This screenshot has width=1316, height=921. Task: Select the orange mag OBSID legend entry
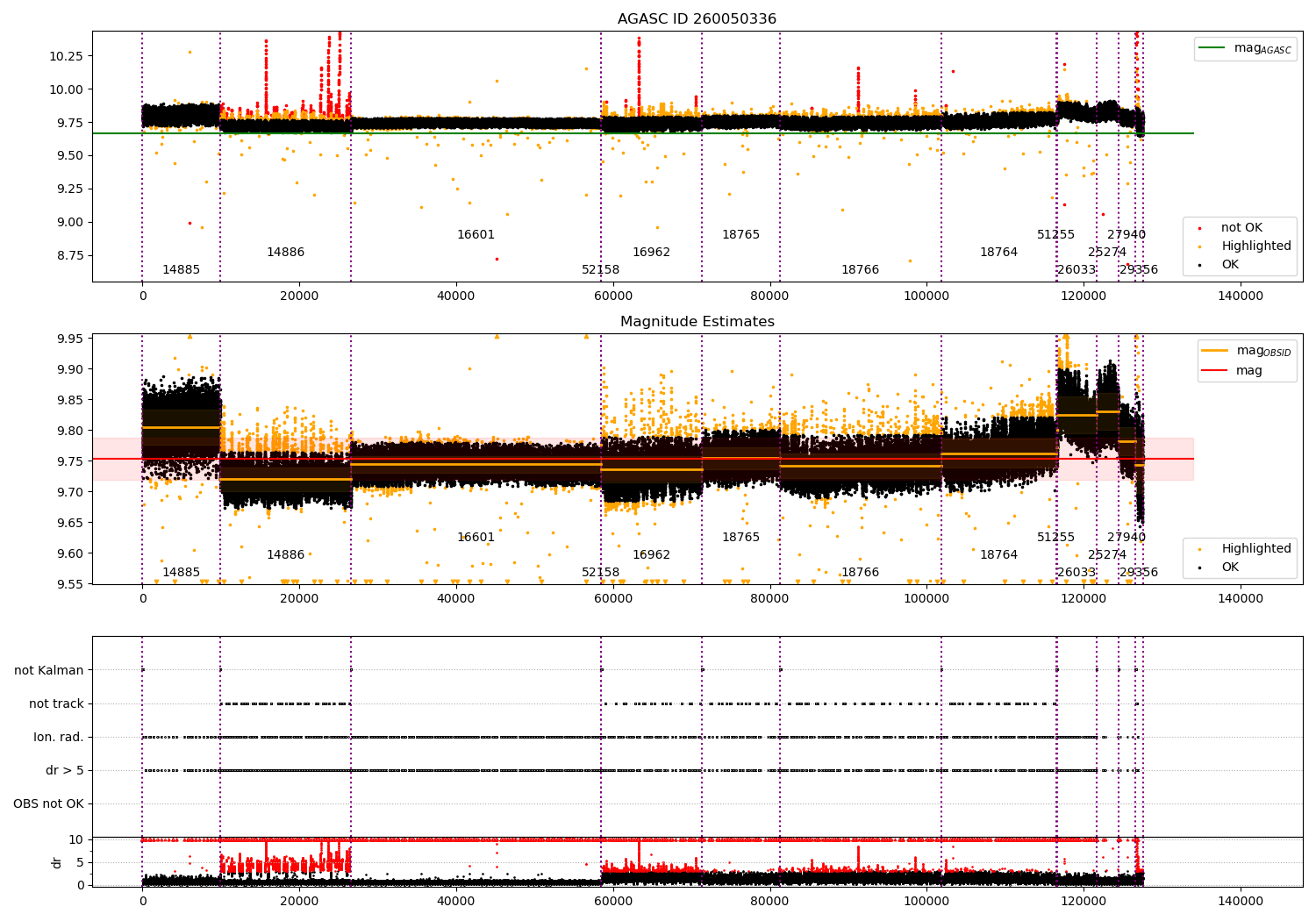point(1246,351)
